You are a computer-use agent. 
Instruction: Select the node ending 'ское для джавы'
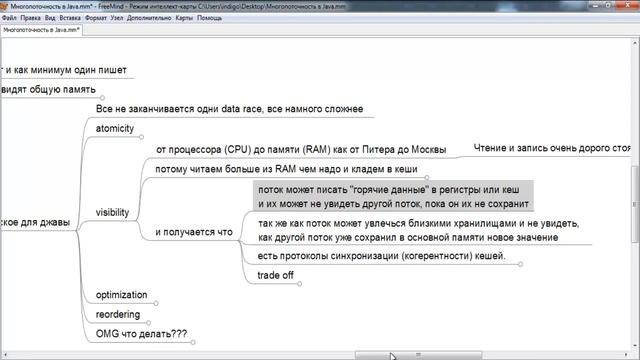point(36,222)
